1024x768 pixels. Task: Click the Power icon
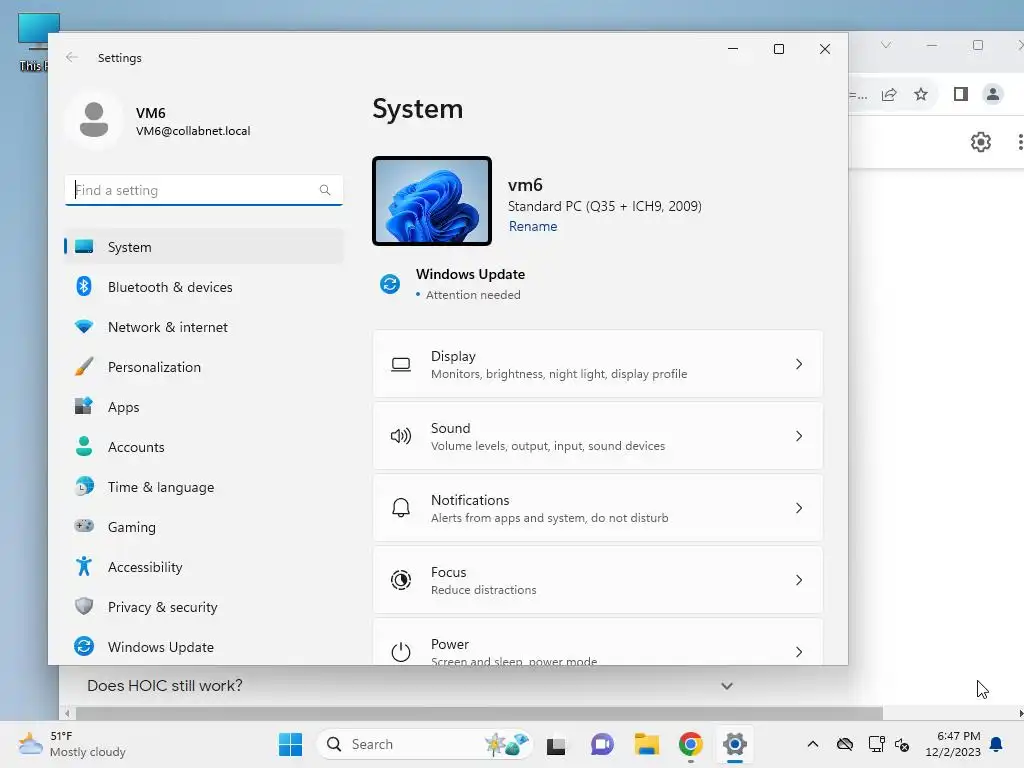pos(401,651)
